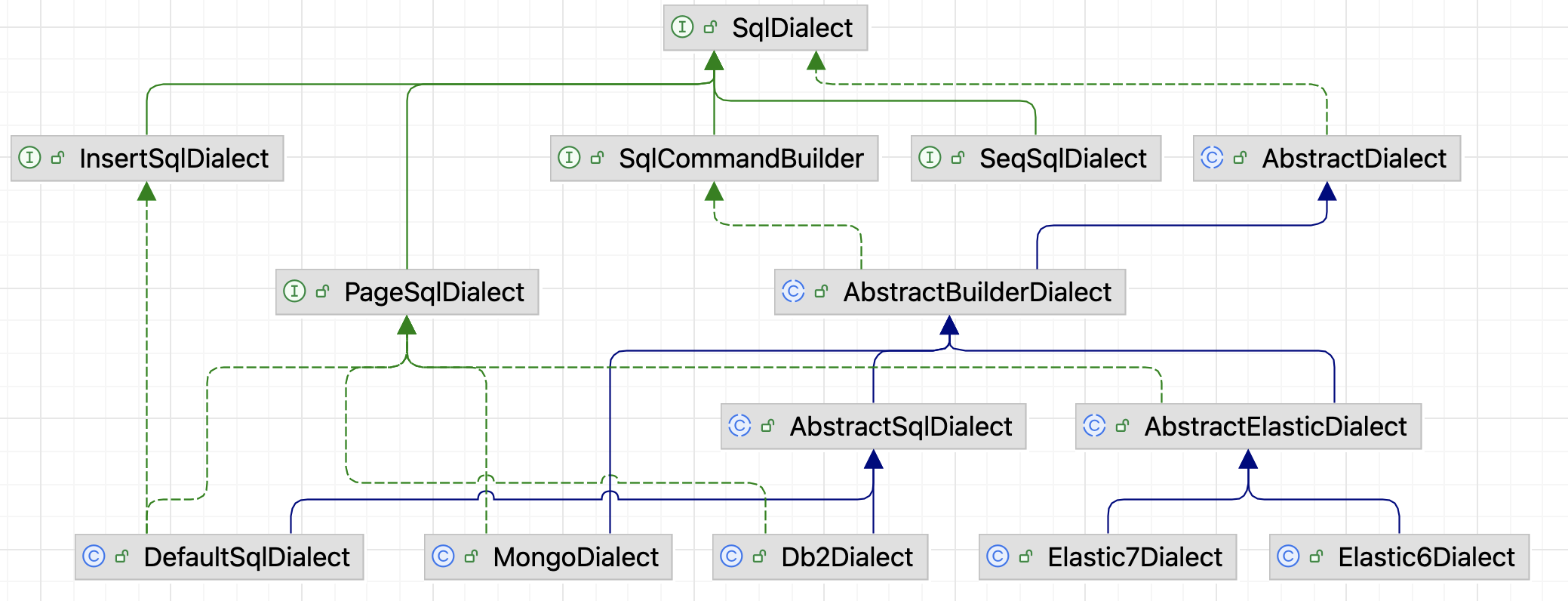Image resolution: width=1568 pixels, height=601 pixels.
Task: Select the AbstractBuilderDialect class node
Action: click(976, 292)
